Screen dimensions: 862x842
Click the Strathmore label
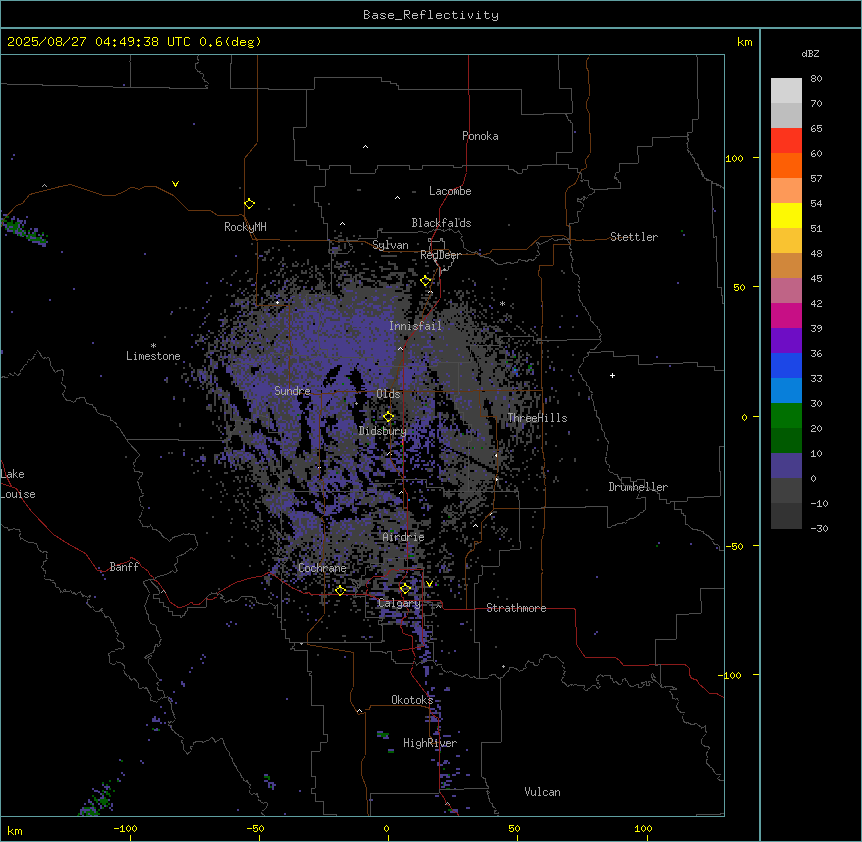pos(516,608)
